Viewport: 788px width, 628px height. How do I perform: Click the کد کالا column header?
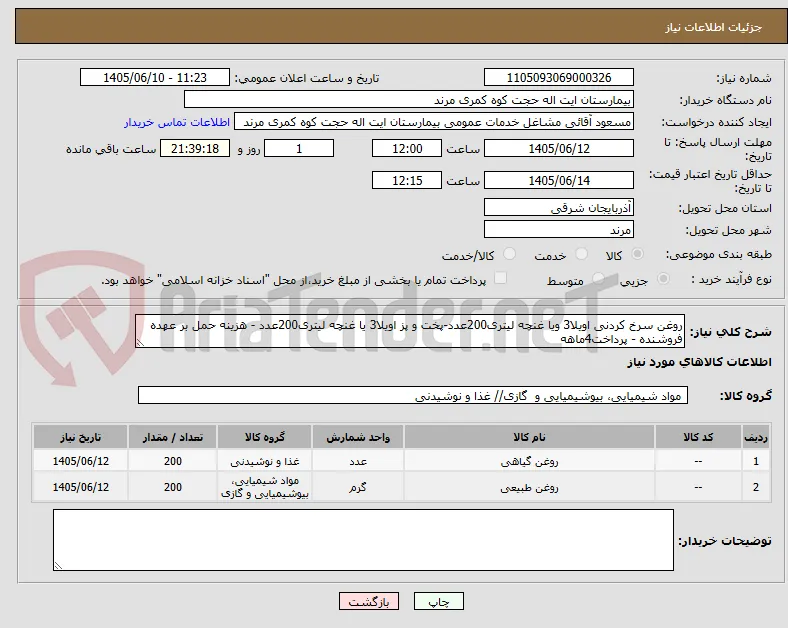698,437
